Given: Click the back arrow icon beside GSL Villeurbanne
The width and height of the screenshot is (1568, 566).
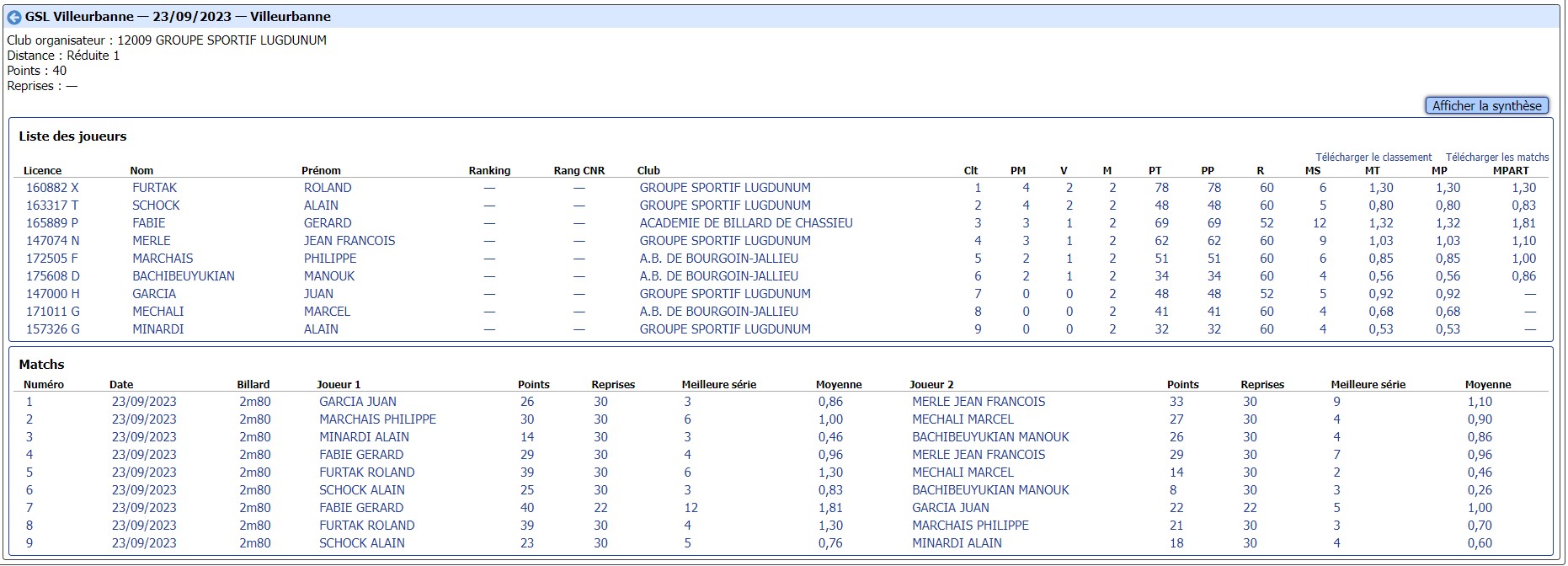Looking at the screenshot, I should 14,17.
